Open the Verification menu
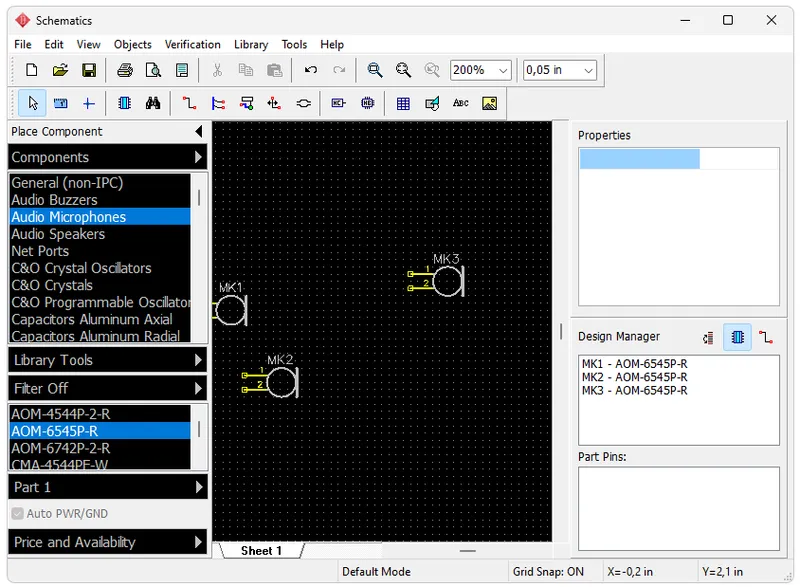The width and height of the screenshot is (800, 587). (x=192, y=44)
